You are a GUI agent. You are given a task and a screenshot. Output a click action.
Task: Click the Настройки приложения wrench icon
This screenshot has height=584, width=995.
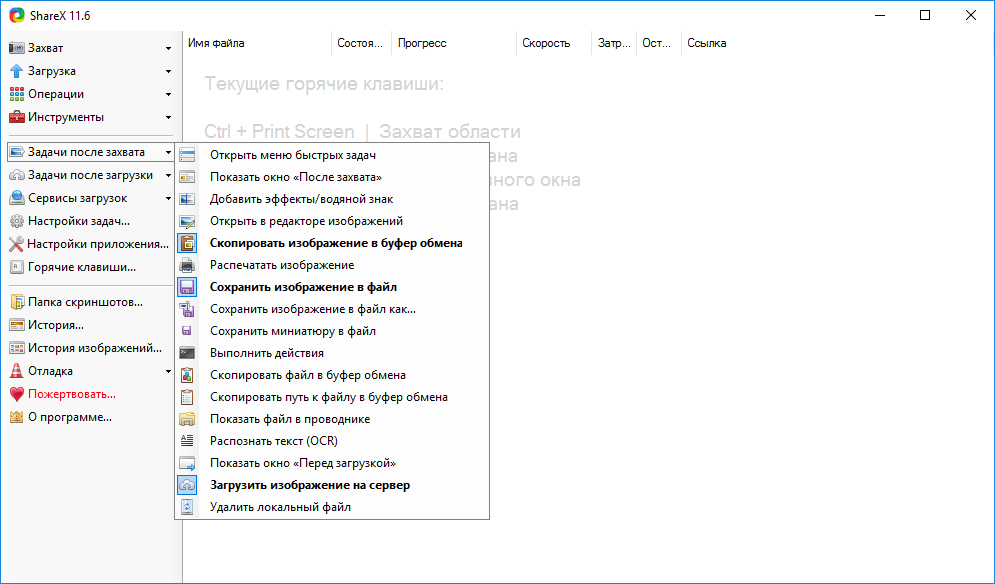point(16,244)
